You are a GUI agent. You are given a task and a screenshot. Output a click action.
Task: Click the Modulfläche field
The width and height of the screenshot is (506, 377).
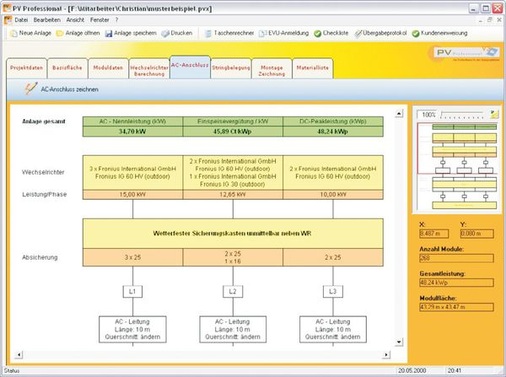pyautogui.click(x=456, y=307)
